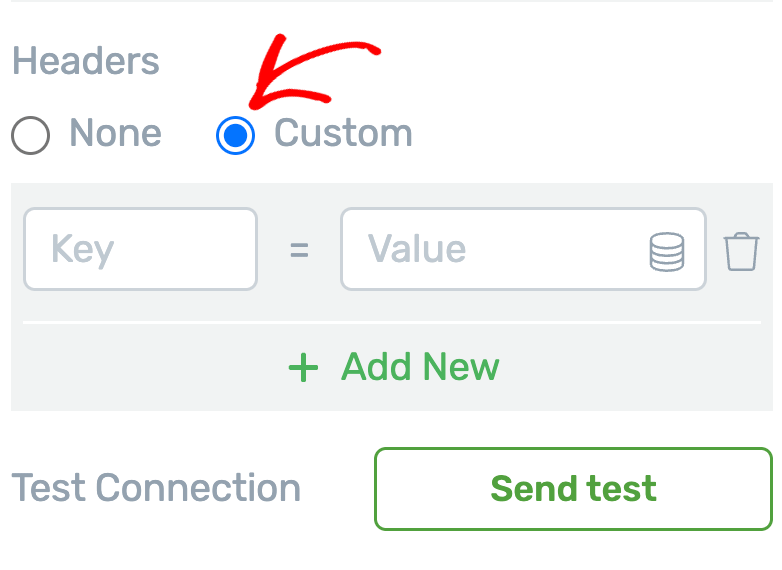Viewport: 782px width, 570px height.
Task: Click the top border line above Headers
Action: click(391, 1)
